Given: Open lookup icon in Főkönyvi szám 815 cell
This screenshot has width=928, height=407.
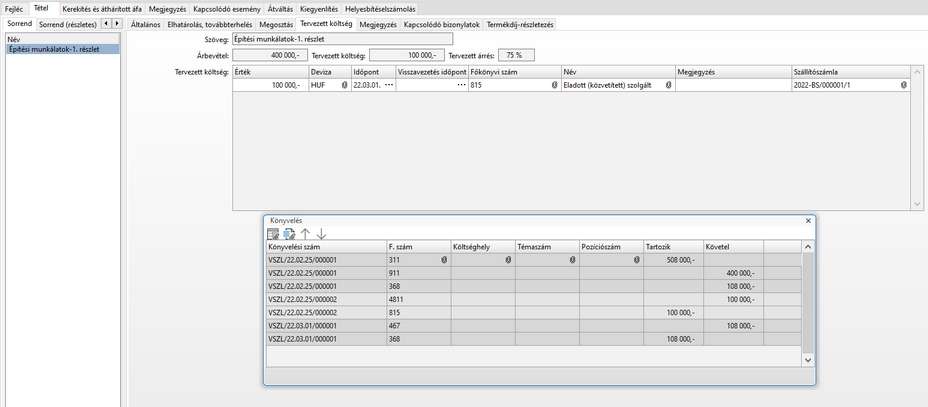Looking at the screenshot, I should pyautogui.click(x=554, y=86).
